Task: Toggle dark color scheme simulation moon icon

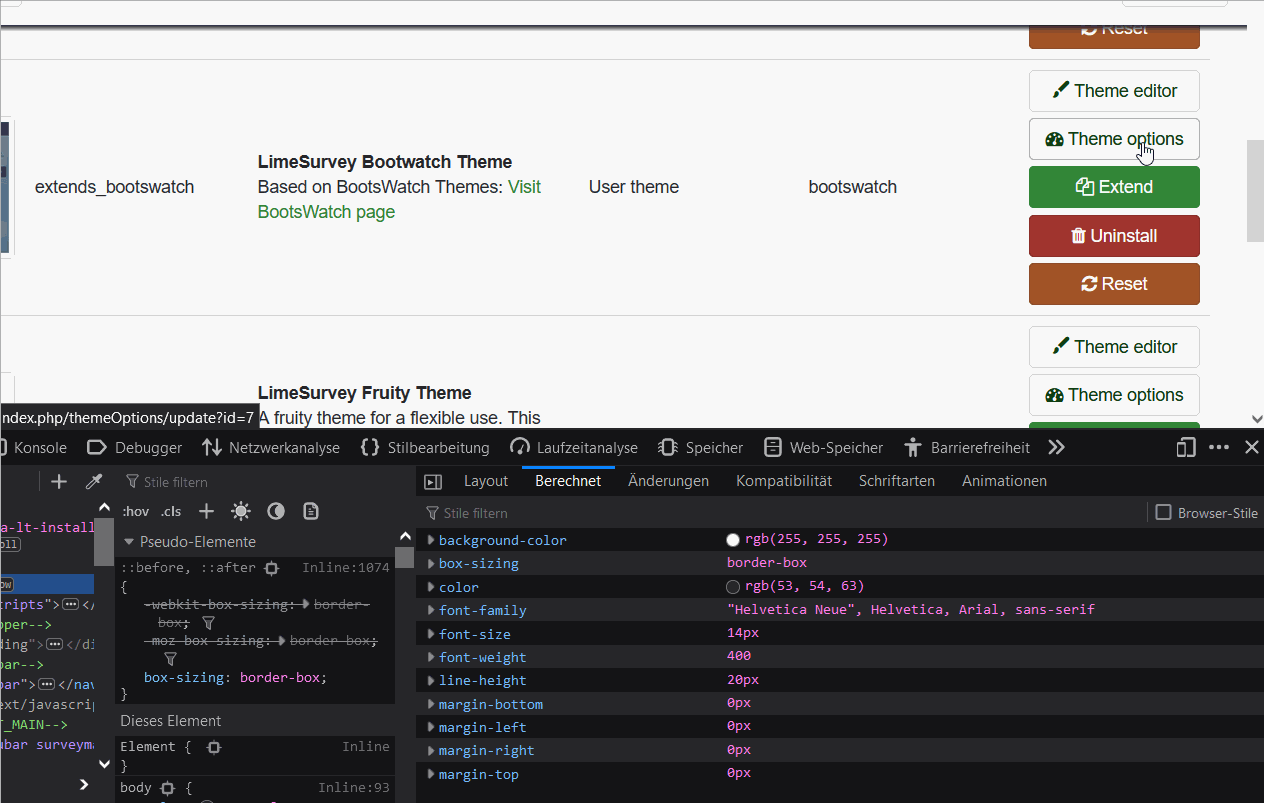Action: click(276, 511)
